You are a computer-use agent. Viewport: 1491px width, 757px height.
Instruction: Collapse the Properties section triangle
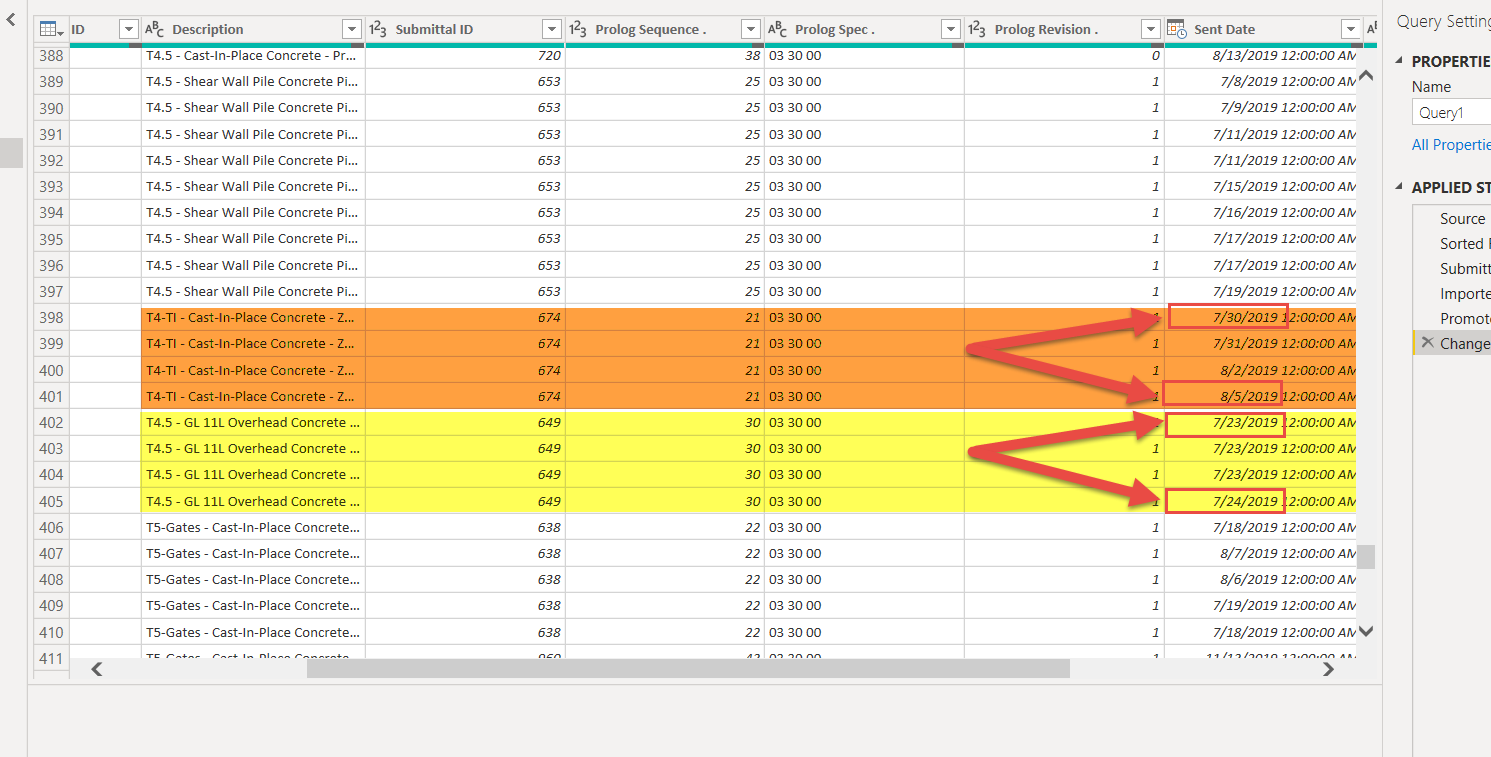1399,62
